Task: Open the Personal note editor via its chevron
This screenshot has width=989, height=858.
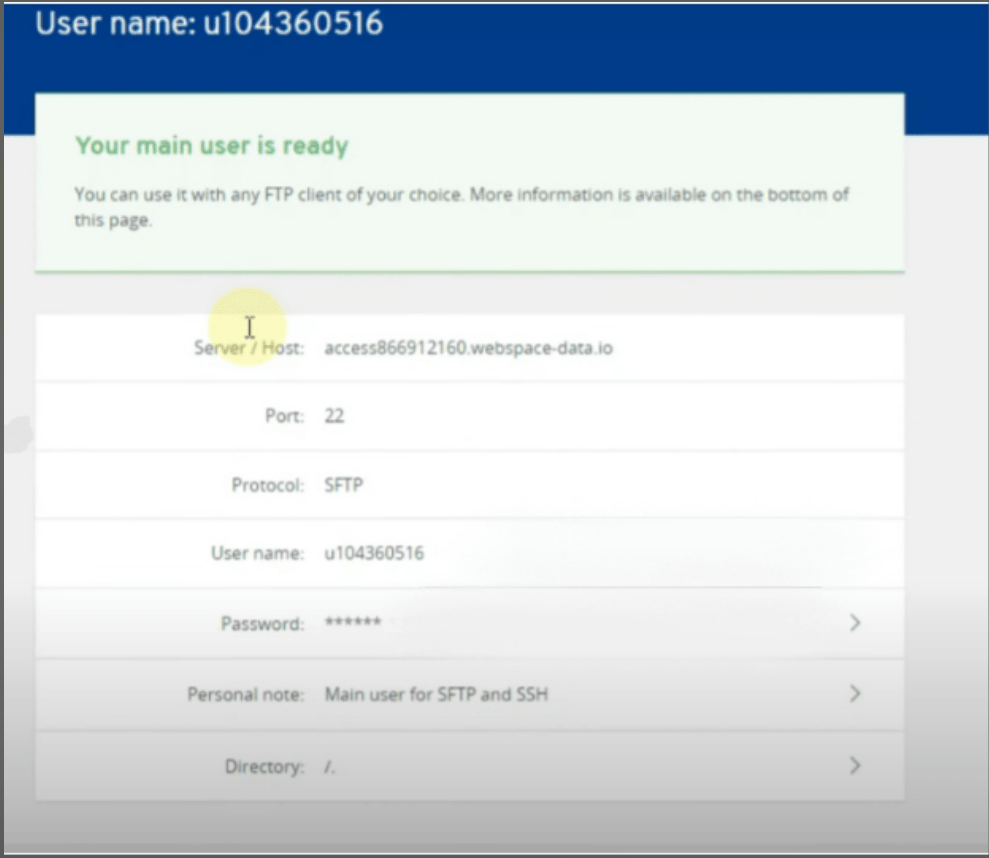Action: pos(855,694)
